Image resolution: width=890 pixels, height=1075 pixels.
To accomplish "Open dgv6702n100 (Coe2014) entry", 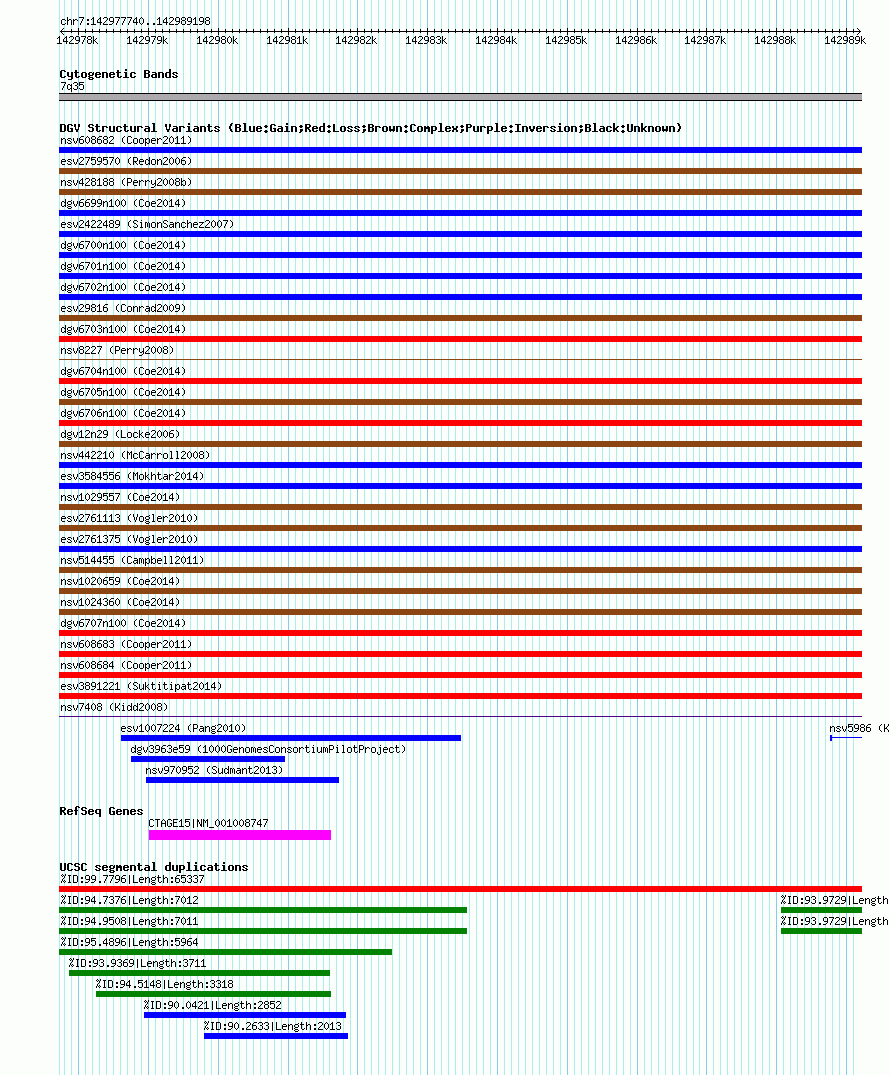I will [x=123, y=287].
